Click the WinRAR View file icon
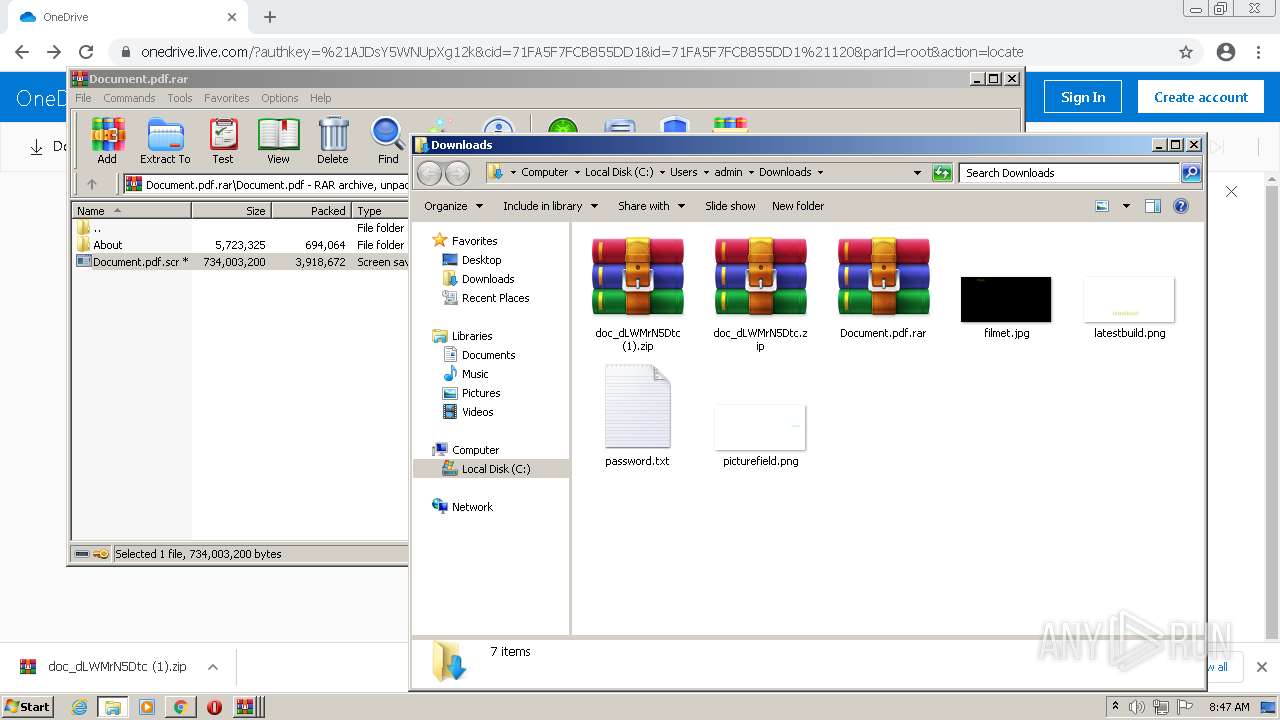 (x=278, y=140)
